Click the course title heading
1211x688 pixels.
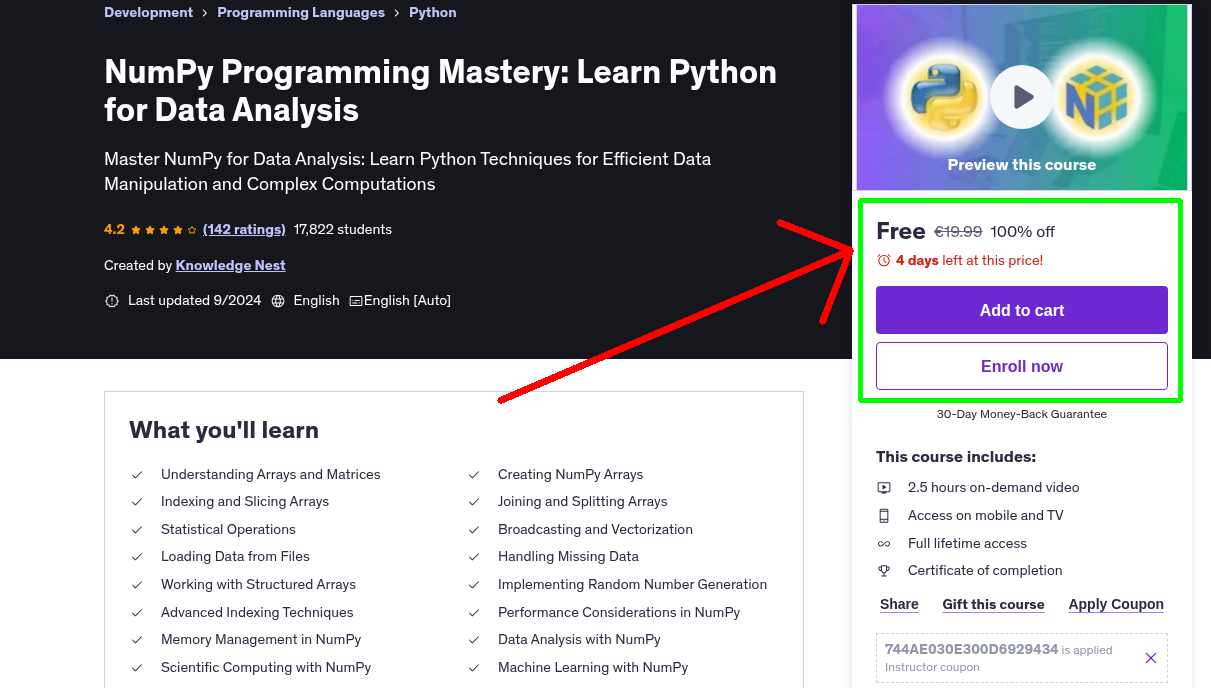[440, 90]
